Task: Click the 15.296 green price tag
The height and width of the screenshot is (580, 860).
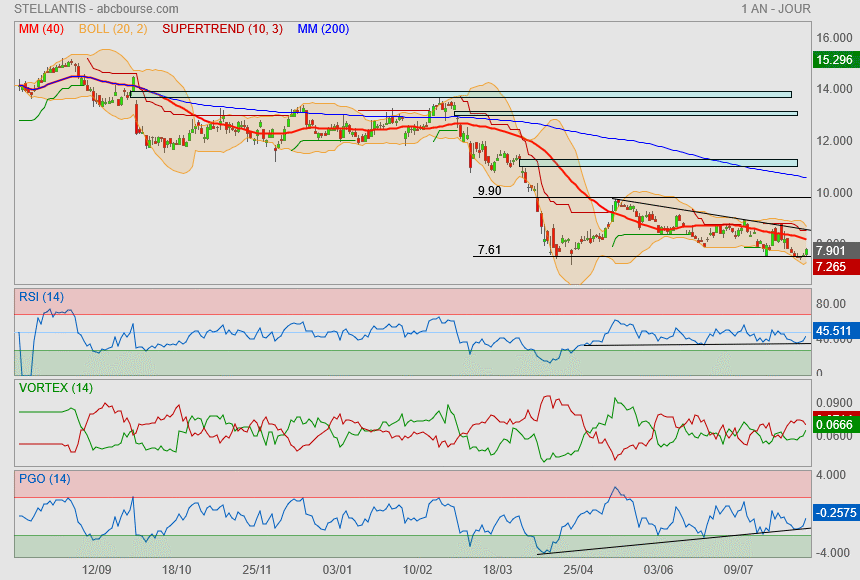Action: tap(834, 60)
